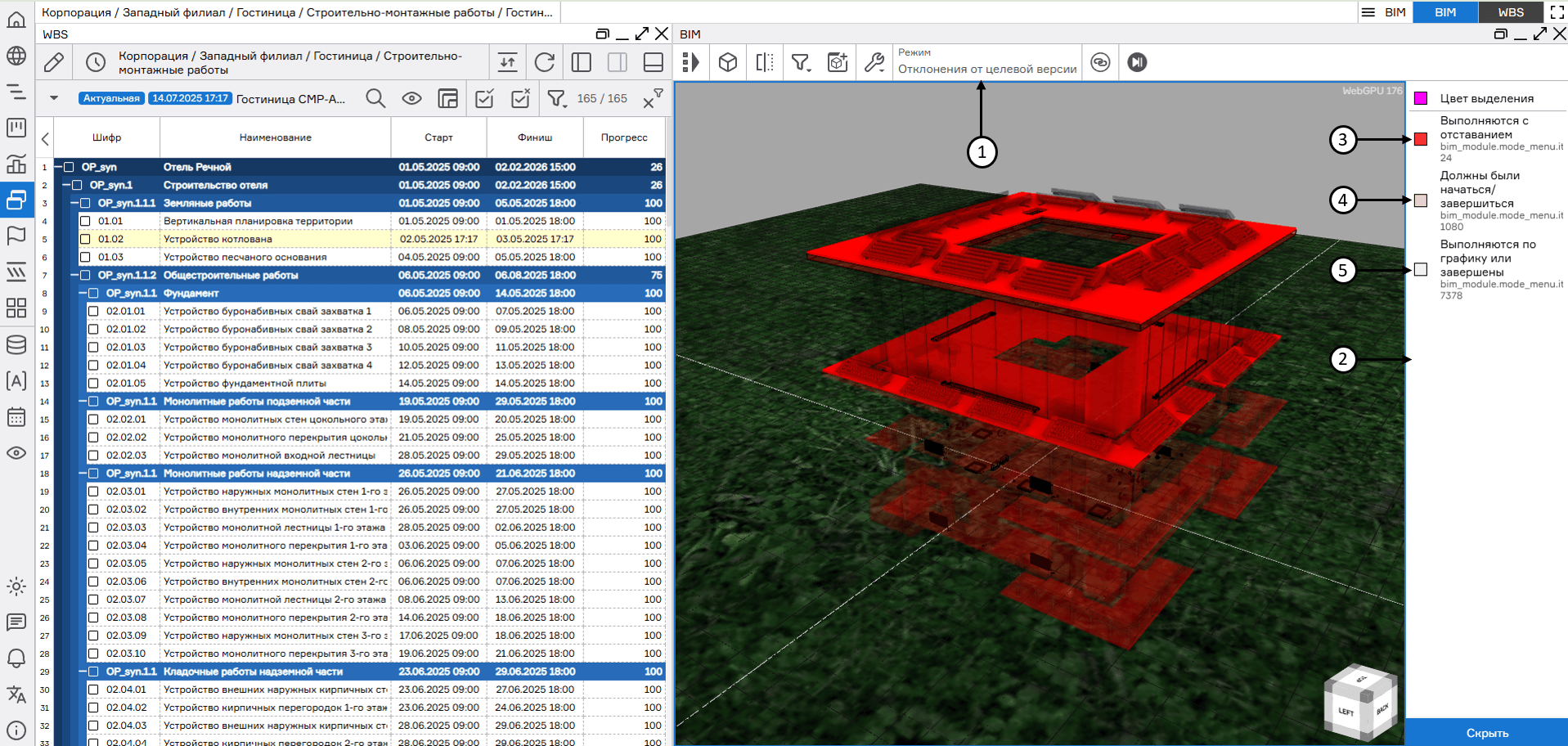Tick the checkbox for row 01.01
The width and height of the screenshot is (1568, 746).
85,221
